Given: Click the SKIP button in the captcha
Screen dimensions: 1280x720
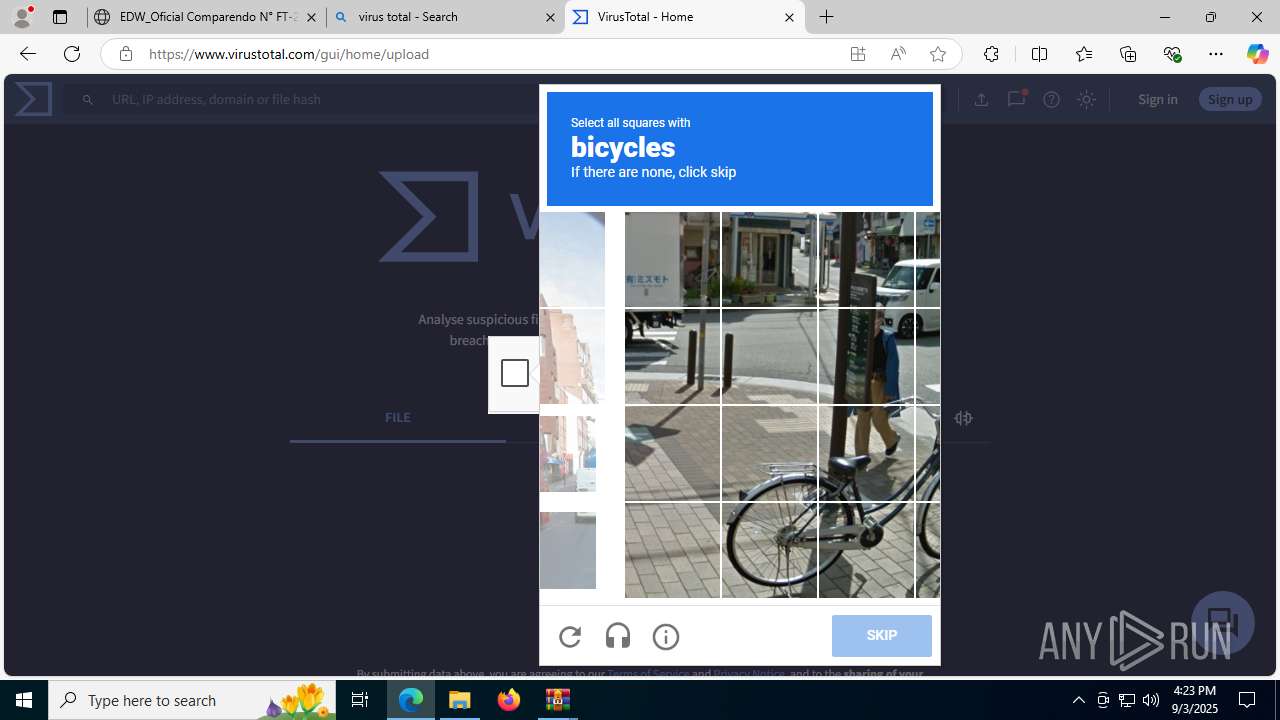Looking at the screenshot, I should [x=881, y=636].
